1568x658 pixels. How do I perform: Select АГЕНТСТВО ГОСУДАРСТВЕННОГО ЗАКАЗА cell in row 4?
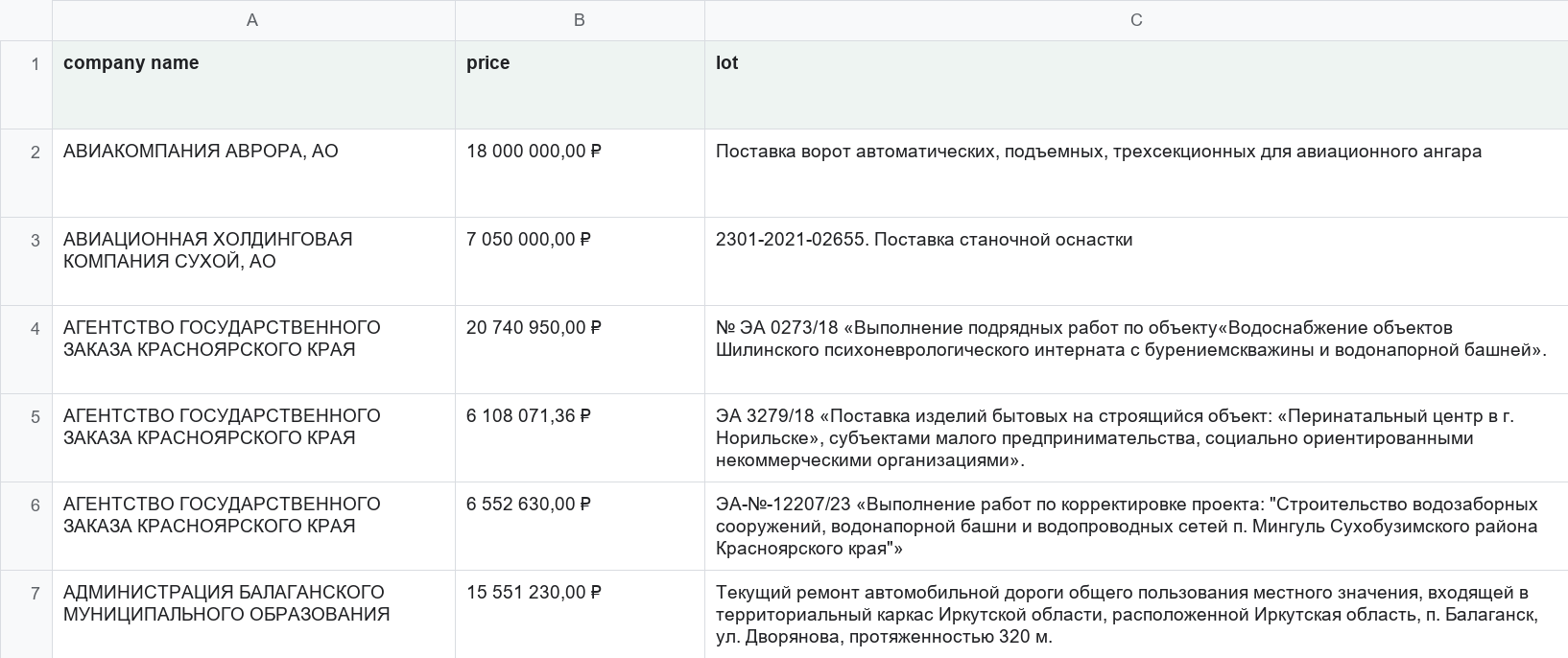pos(253,349)
